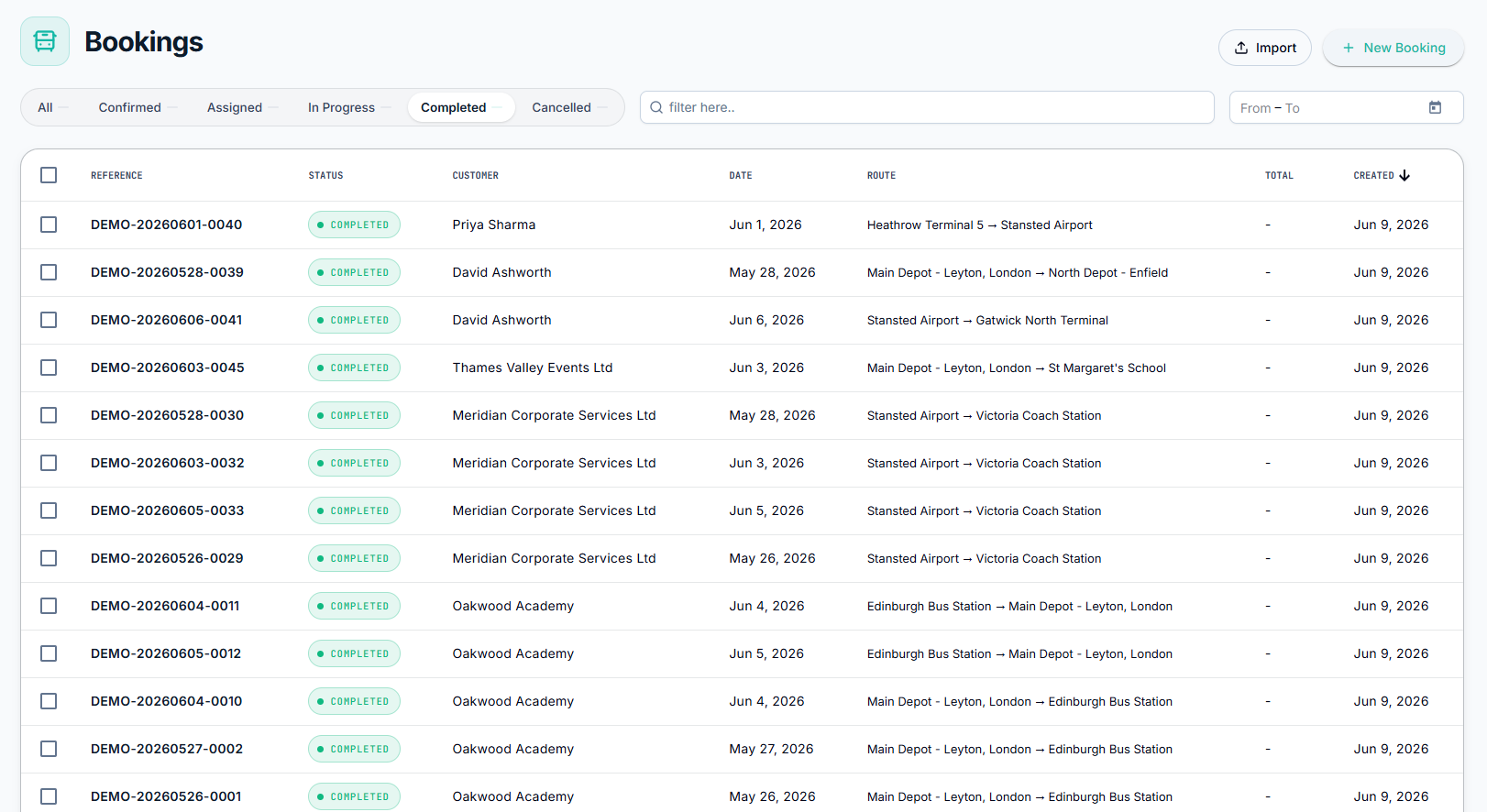Image resolution: width=1487 pixels, height=812 pixels.
Task: Check the row DEMO-20260526-0029 checkbox
Action: 49,558
